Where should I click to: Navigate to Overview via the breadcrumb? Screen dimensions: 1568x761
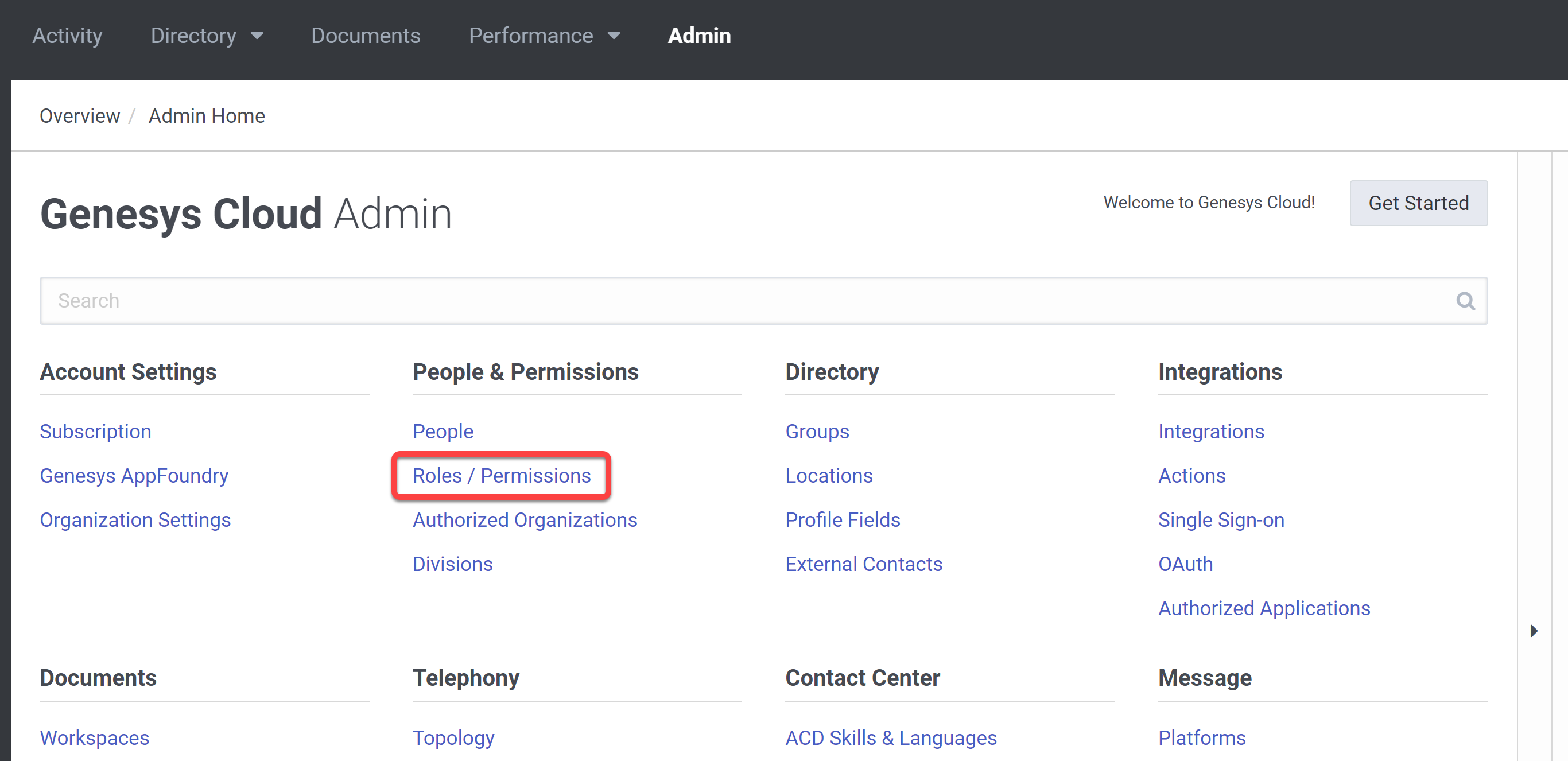pos(80,116)
